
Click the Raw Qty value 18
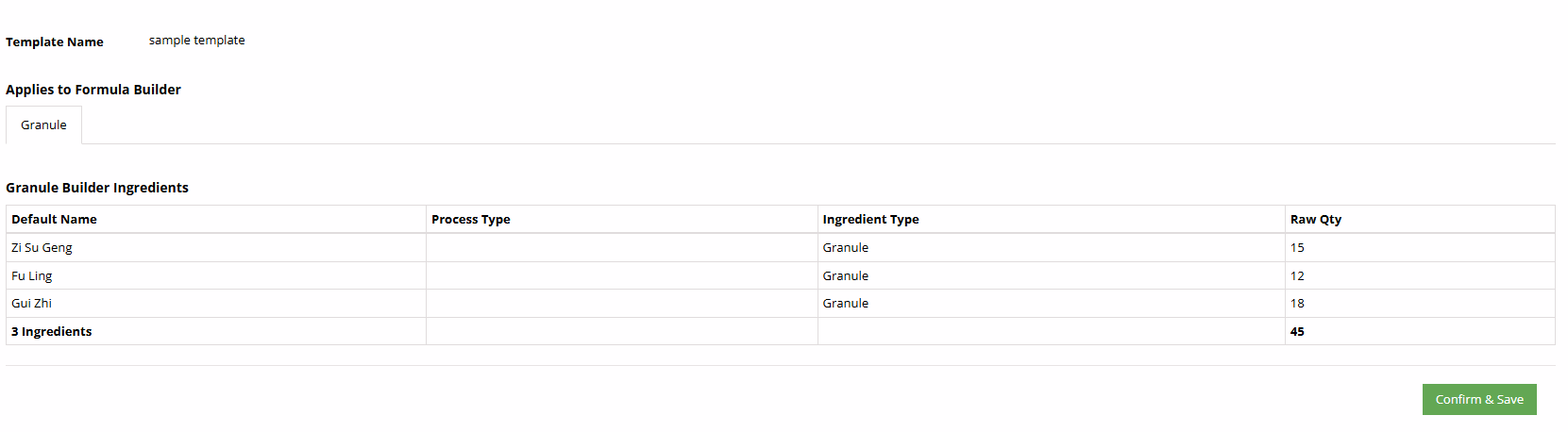pyautogui.click(x=1297, y=303)
